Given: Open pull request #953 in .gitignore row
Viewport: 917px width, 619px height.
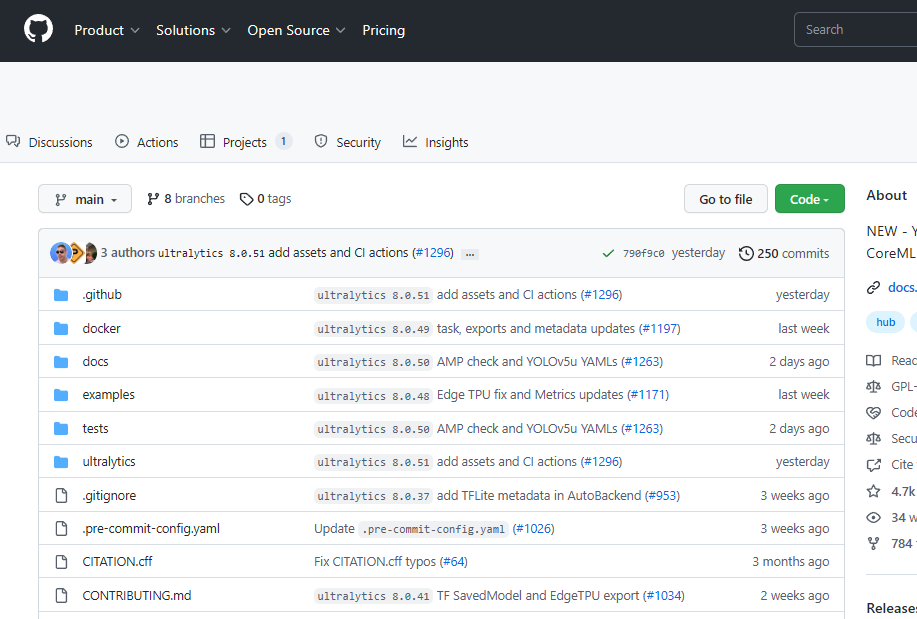Looking at the screenshot, I should coord(663,496).
